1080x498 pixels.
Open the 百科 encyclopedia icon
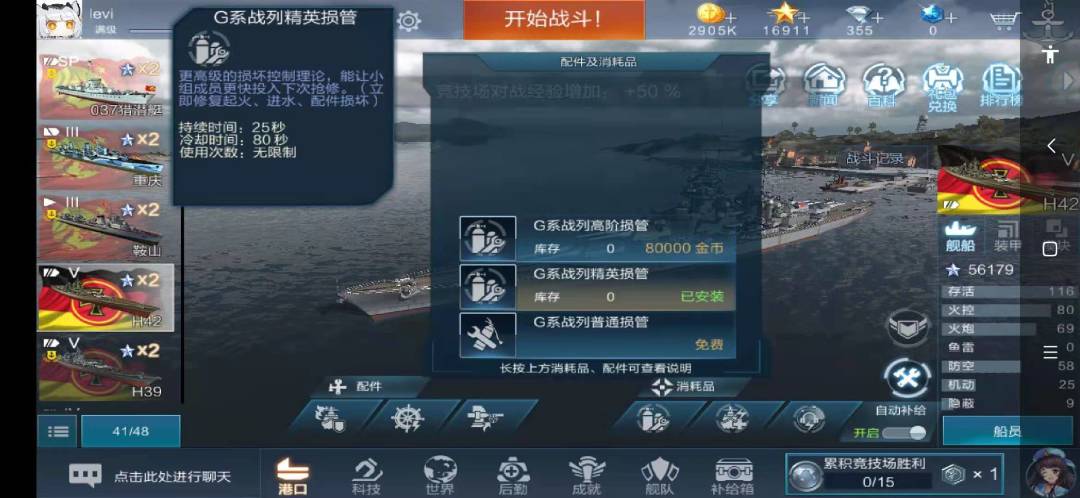(x=884, y=84)
